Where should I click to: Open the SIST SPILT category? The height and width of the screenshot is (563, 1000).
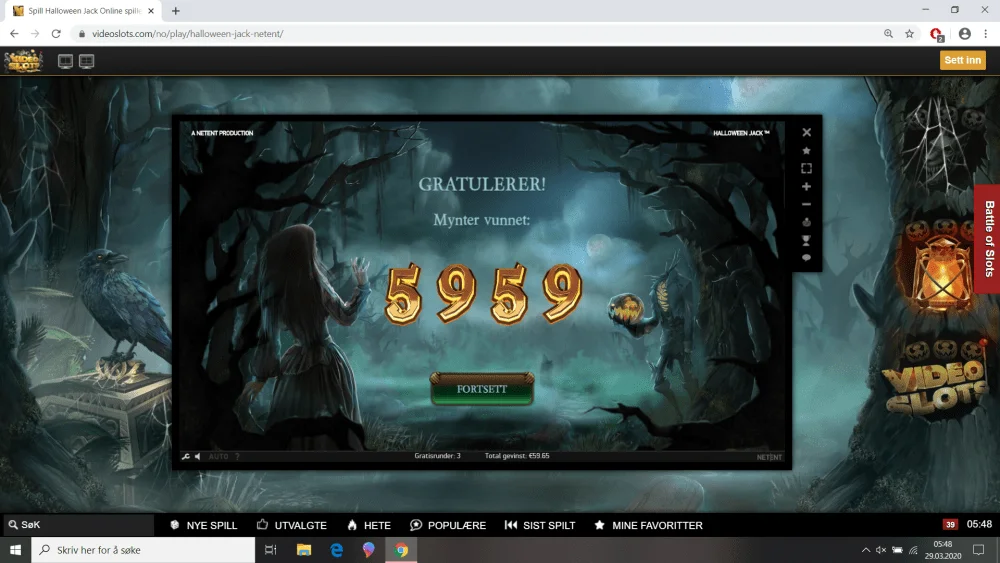[540, 525]
